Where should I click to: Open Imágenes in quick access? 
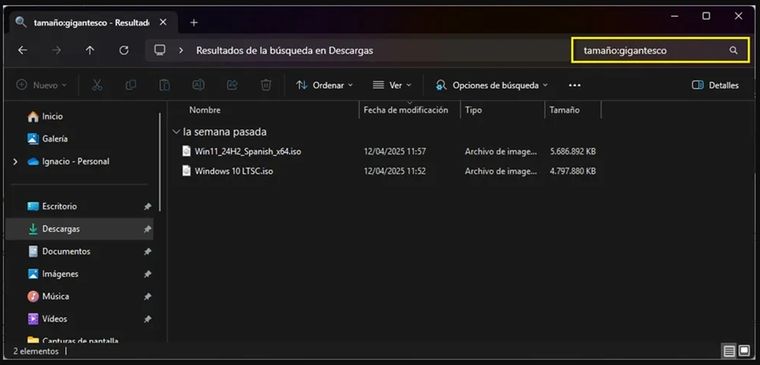(60, 274)
